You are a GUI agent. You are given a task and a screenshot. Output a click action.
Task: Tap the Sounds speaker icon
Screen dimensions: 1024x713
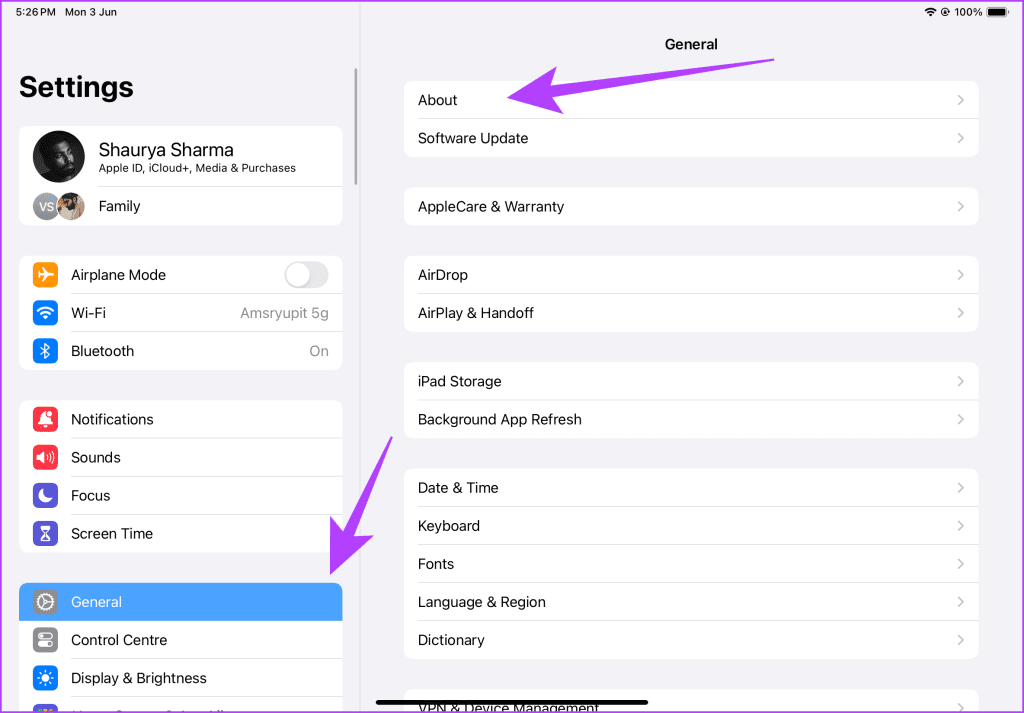[x=45, y=457]
